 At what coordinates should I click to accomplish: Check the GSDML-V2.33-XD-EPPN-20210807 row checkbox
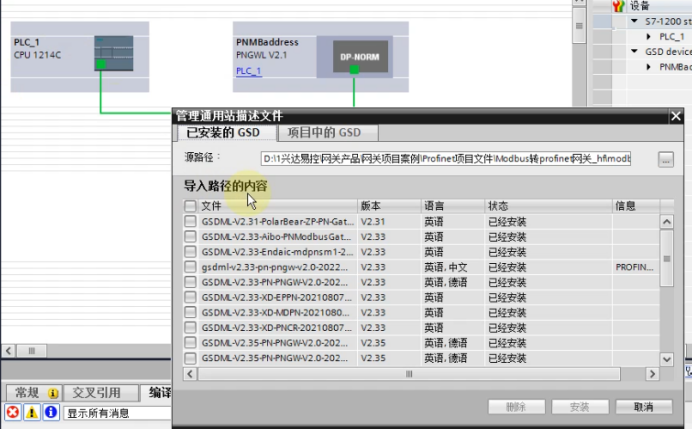pyautogui.click(x=190, y=297)
